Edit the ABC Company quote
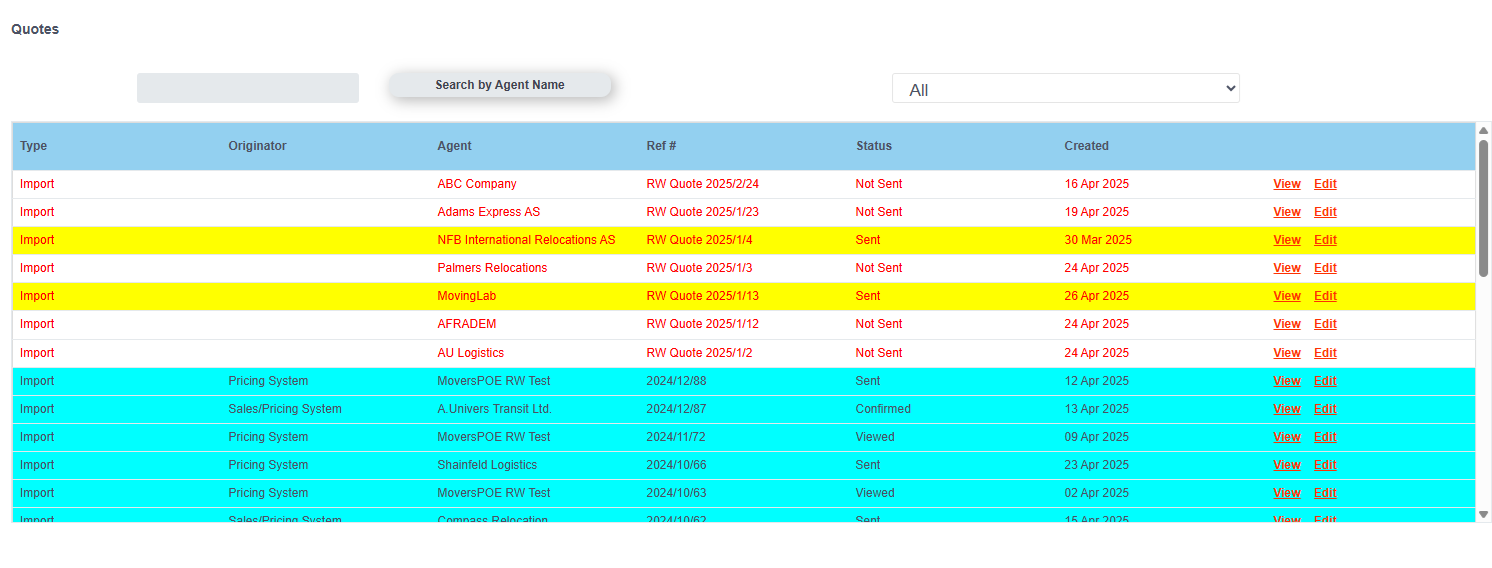 [1325, 184]
